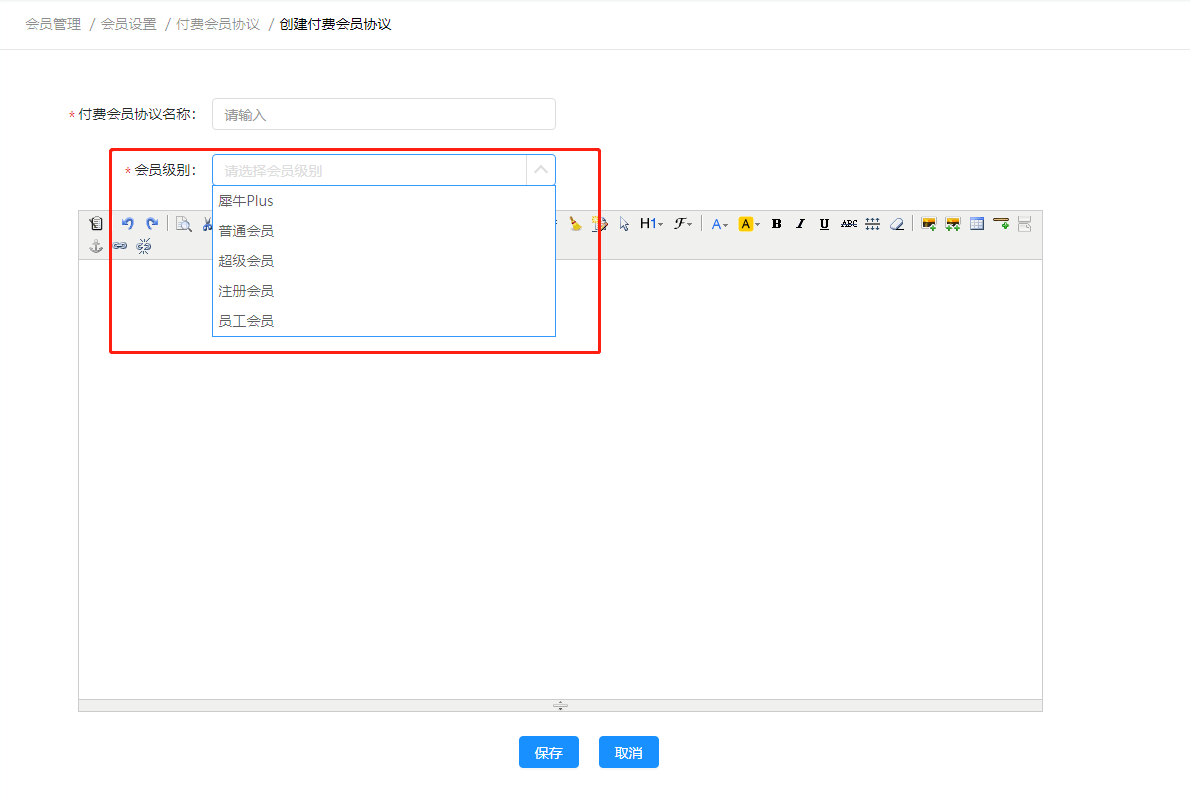Remove the hyperlink with unlink icon
This screenshot has width=1190, height=804.
(x=143, y=246)
